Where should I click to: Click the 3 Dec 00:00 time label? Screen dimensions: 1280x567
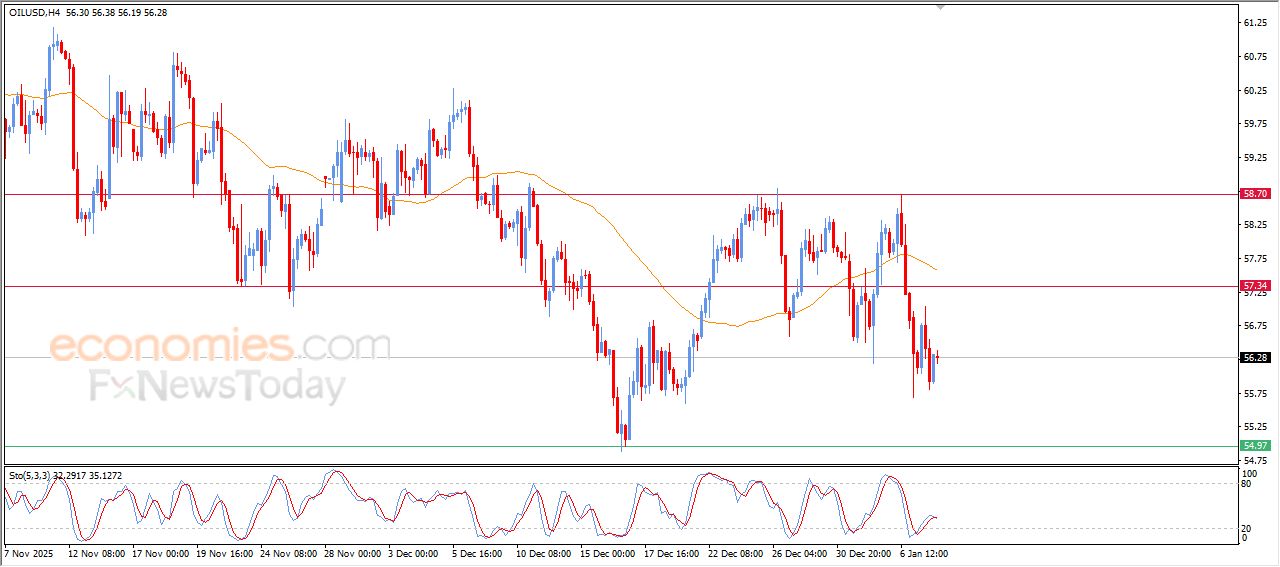tap(414, 553)
